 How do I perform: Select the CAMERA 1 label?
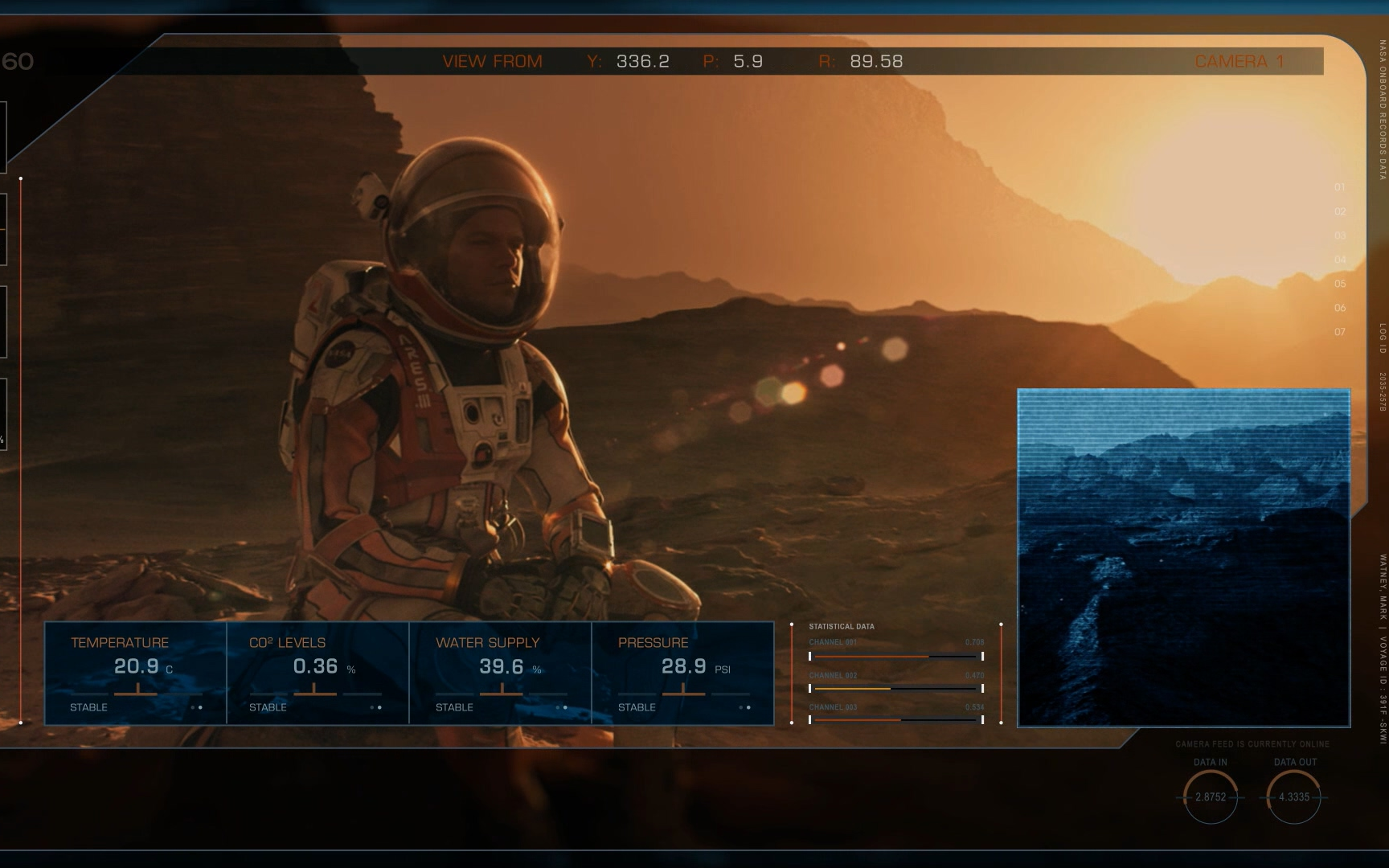pyautogui.click(x=1239, y=61)
